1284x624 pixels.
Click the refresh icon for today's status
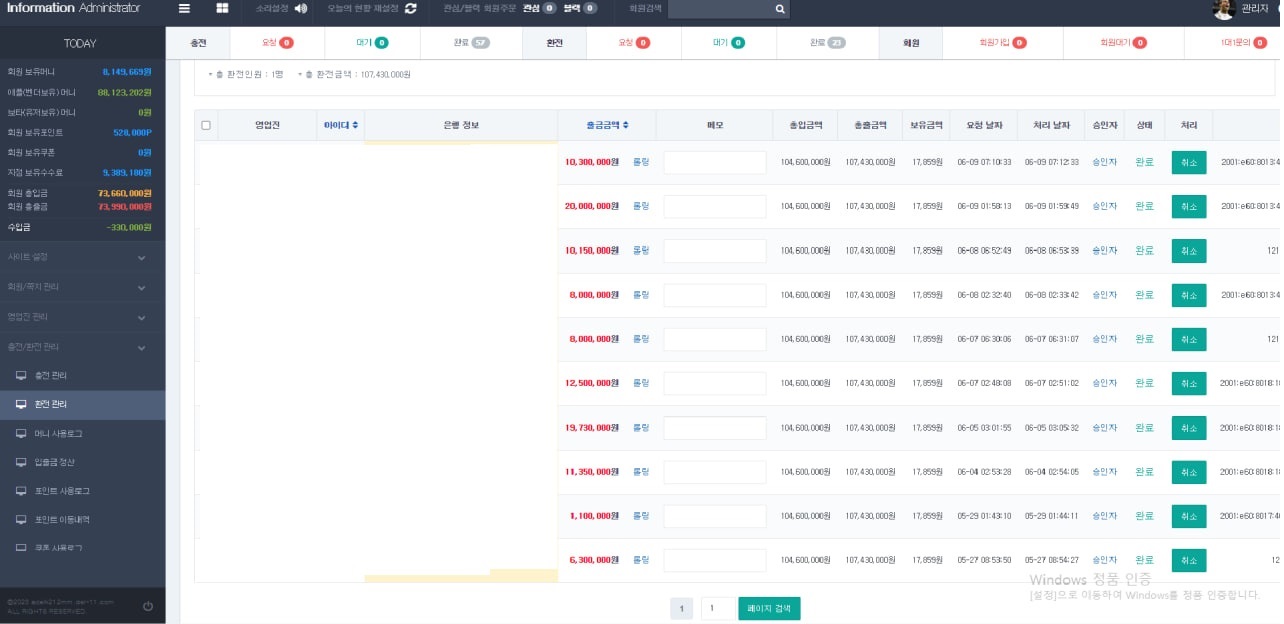410,9
